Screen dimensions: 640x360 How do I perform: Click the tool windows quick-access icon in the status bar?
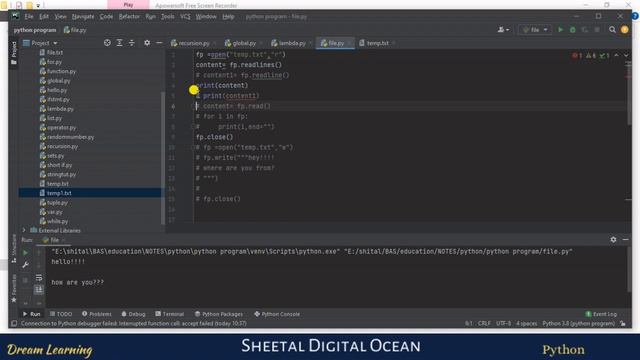coord(14,324)
